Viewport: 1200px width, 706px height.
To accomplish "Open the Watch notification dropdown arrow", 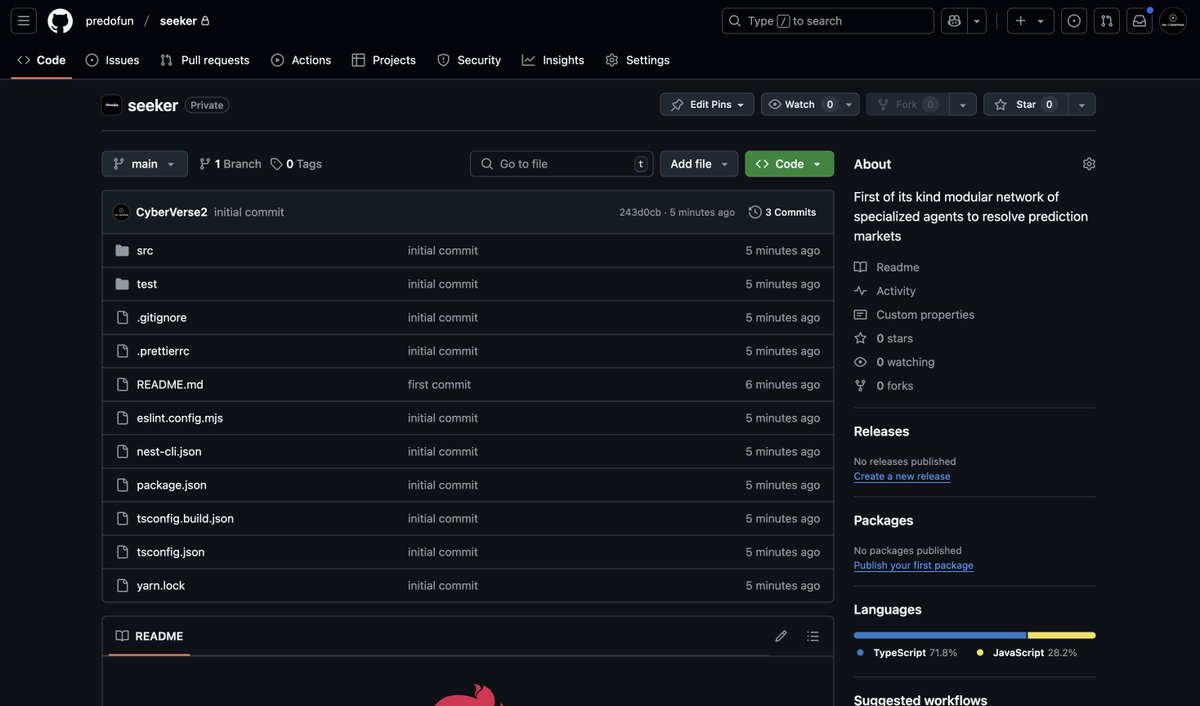I will click(x=849, y=105).
